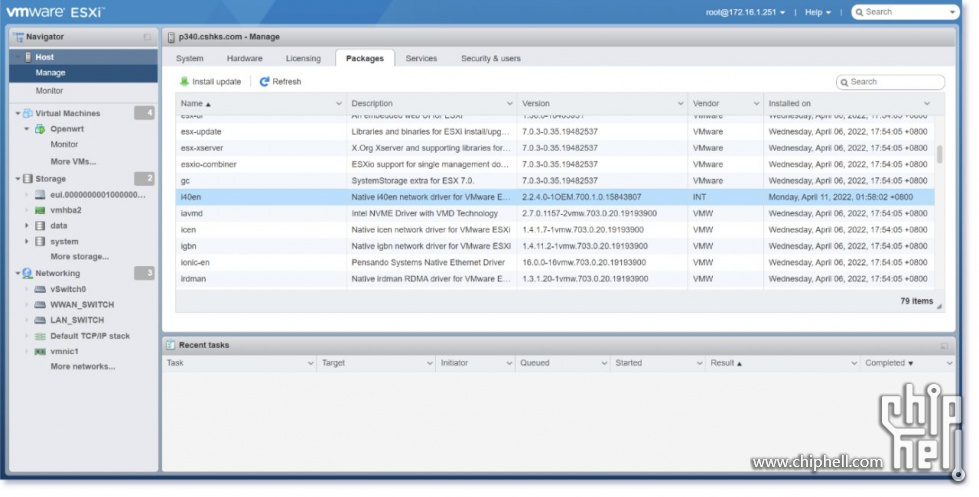Image resolution: width=979 pixels, height=497 pixels.
Task: Select the Packages tab
Action: [365, 59]
